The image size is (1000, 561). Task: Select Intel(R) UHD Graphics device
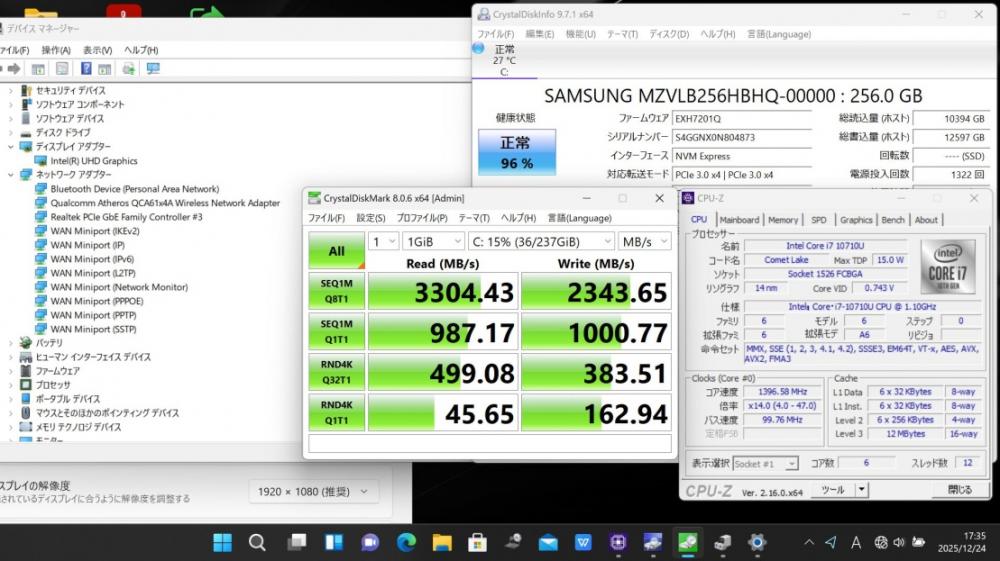[x=94, y=160]
